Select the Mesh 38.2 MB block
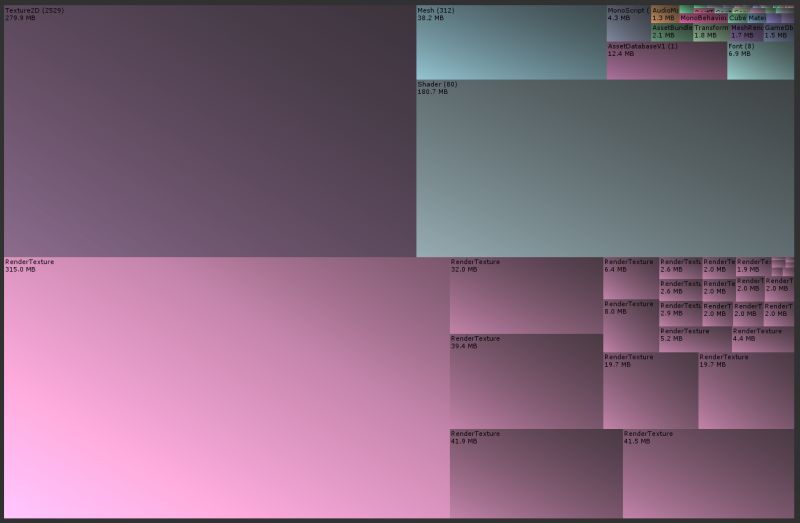The width and height of the screenshot is (800, 523). click(511, 42)
